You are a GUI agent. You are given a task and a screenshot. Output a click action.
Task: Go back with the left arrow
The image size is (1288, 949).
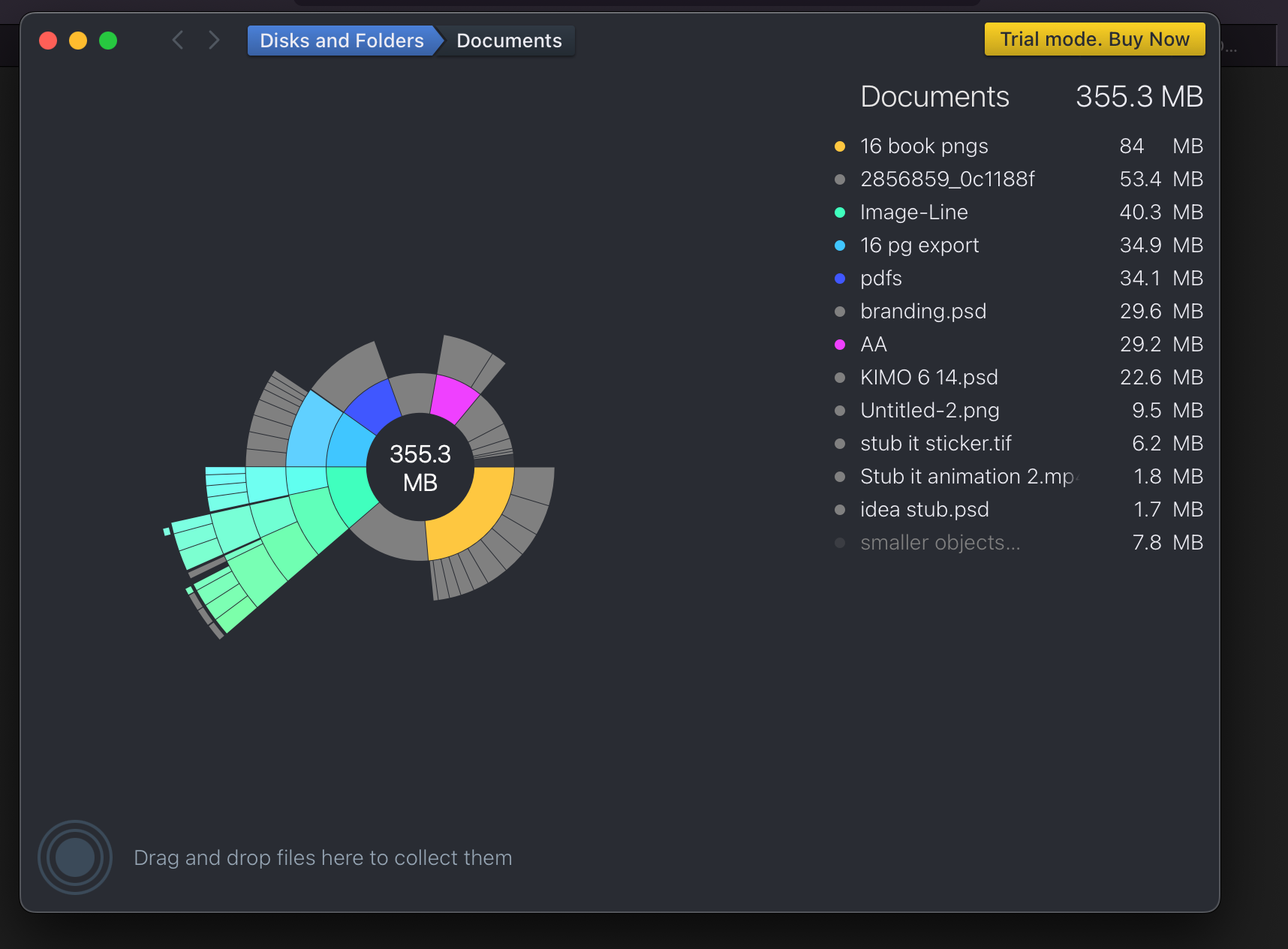(x=178, y=41)
